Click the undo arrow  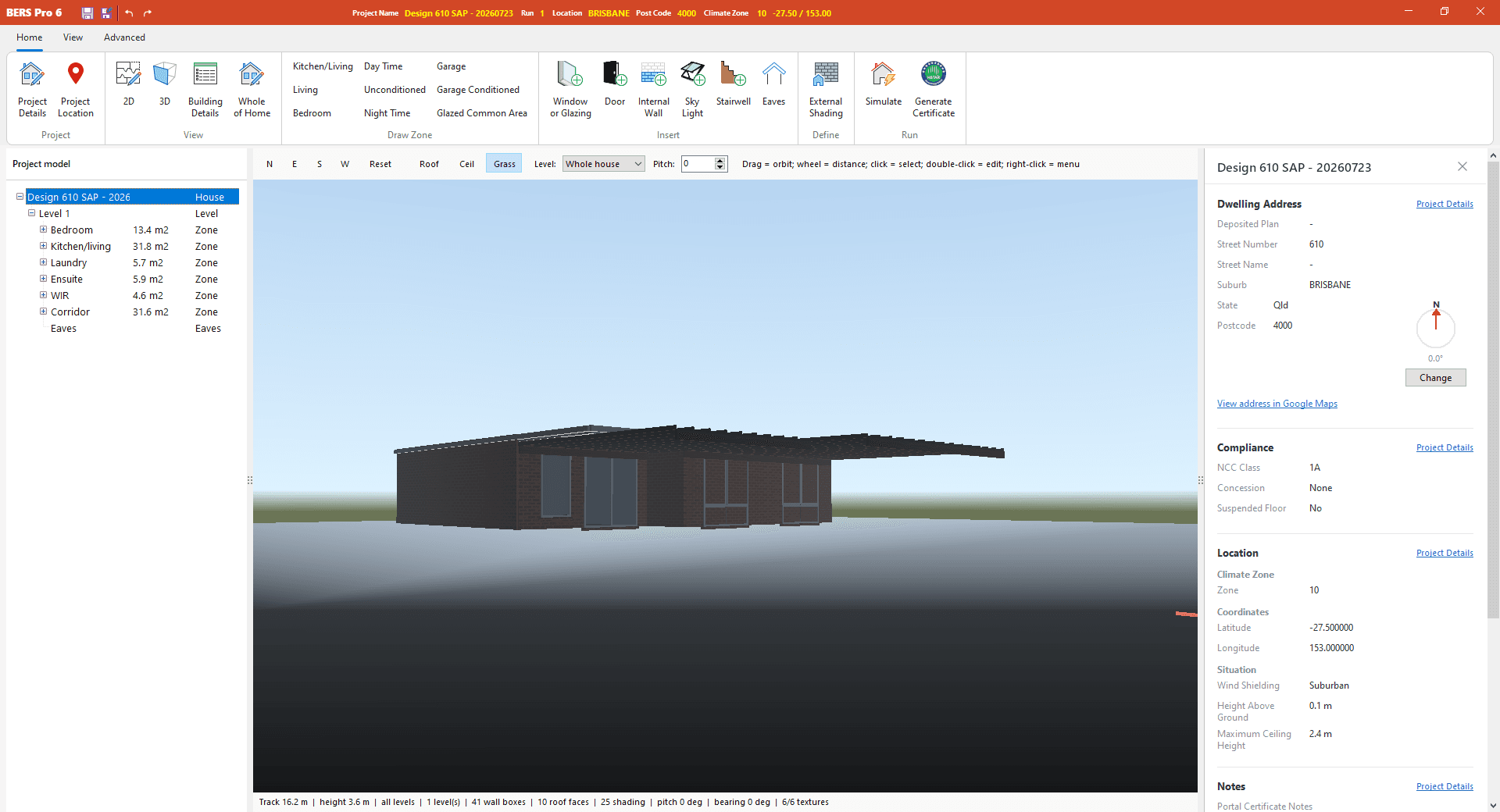click(x=129, y=12)
